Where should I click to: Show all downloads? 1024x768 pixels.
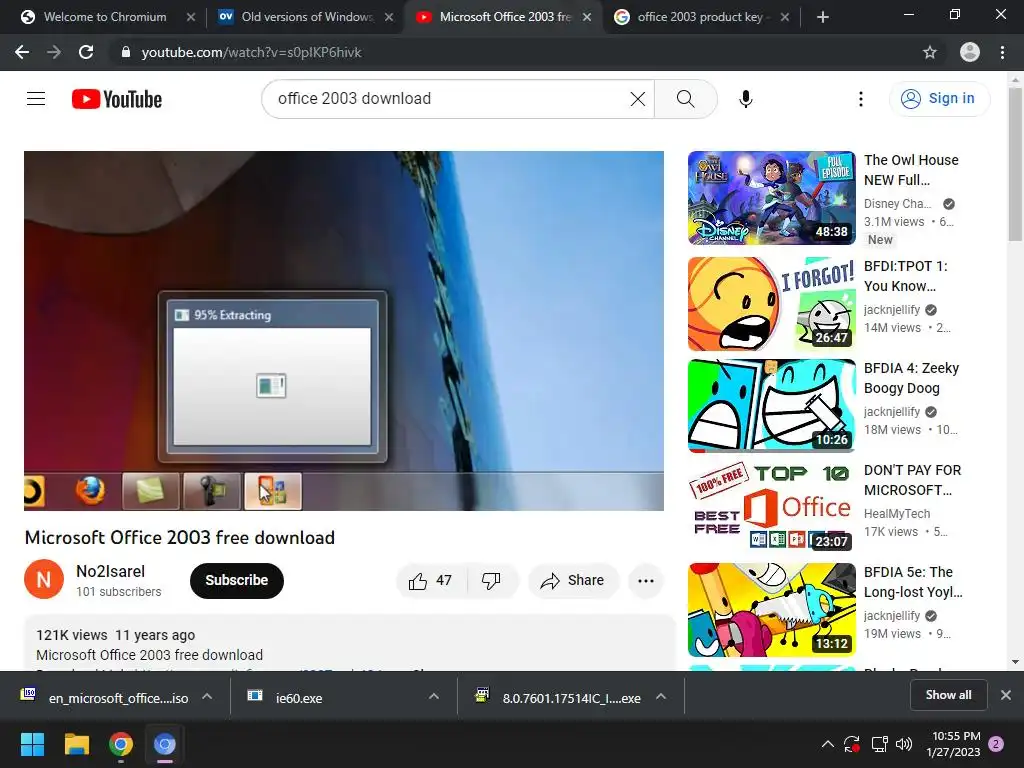[948, 695]
